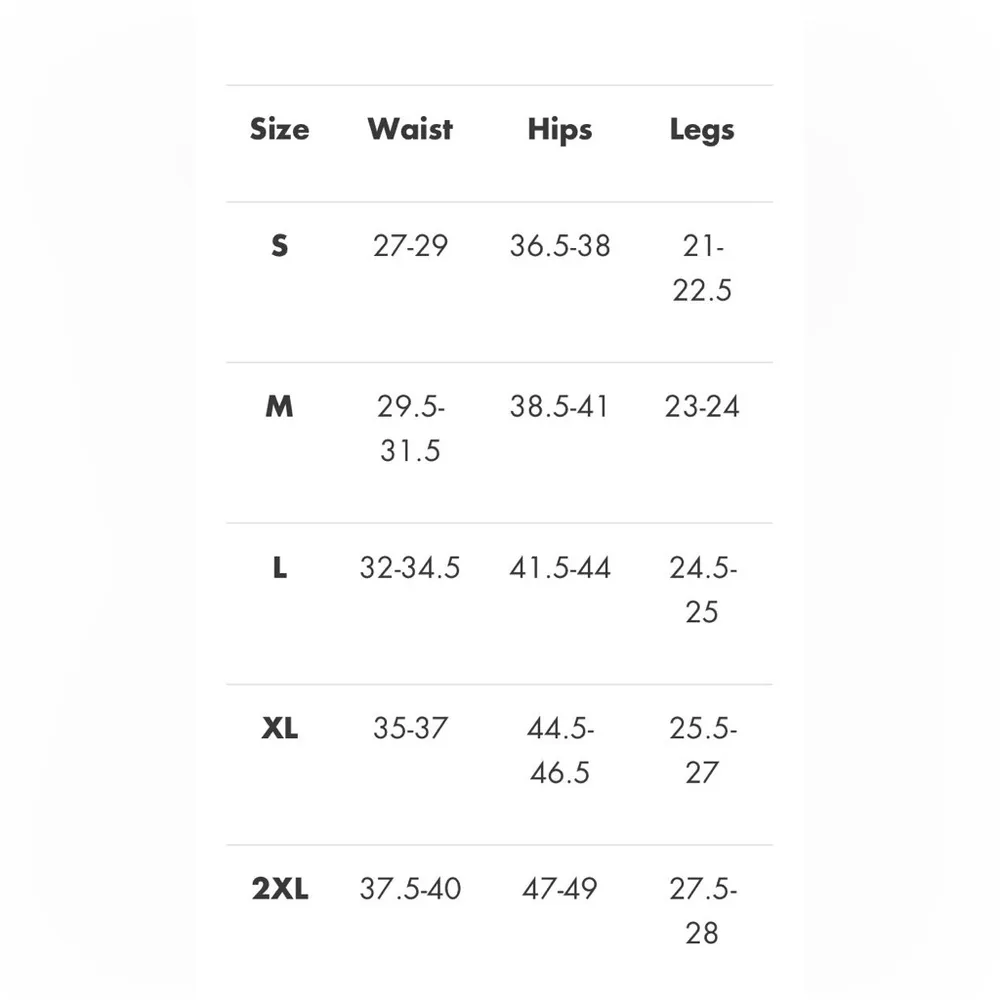Screen dimensions: 1000x1000
Task: Click the 36.5-38 hips measurement
Action: (560, 246)
